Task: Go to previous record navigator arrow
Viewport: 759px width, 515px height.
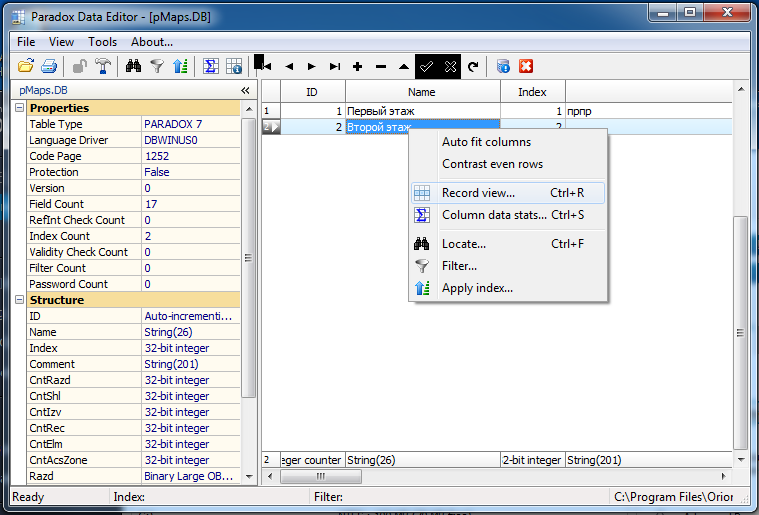Action: [289, 66]
